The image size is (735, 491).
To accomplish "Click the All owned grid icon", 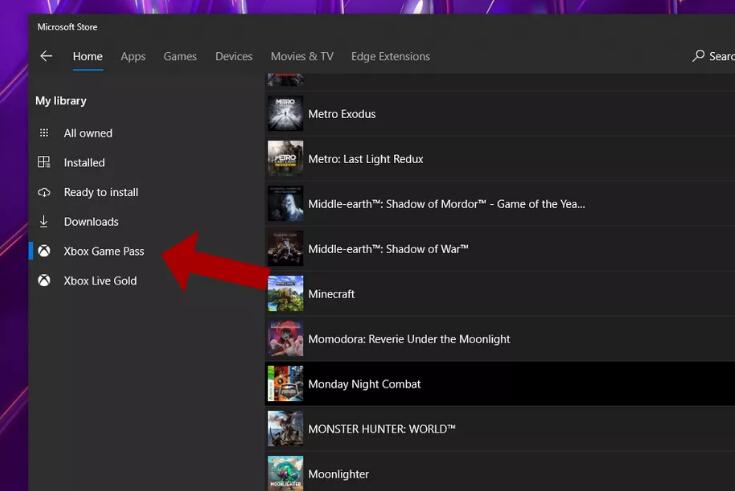I will click(x=44, y=133).
